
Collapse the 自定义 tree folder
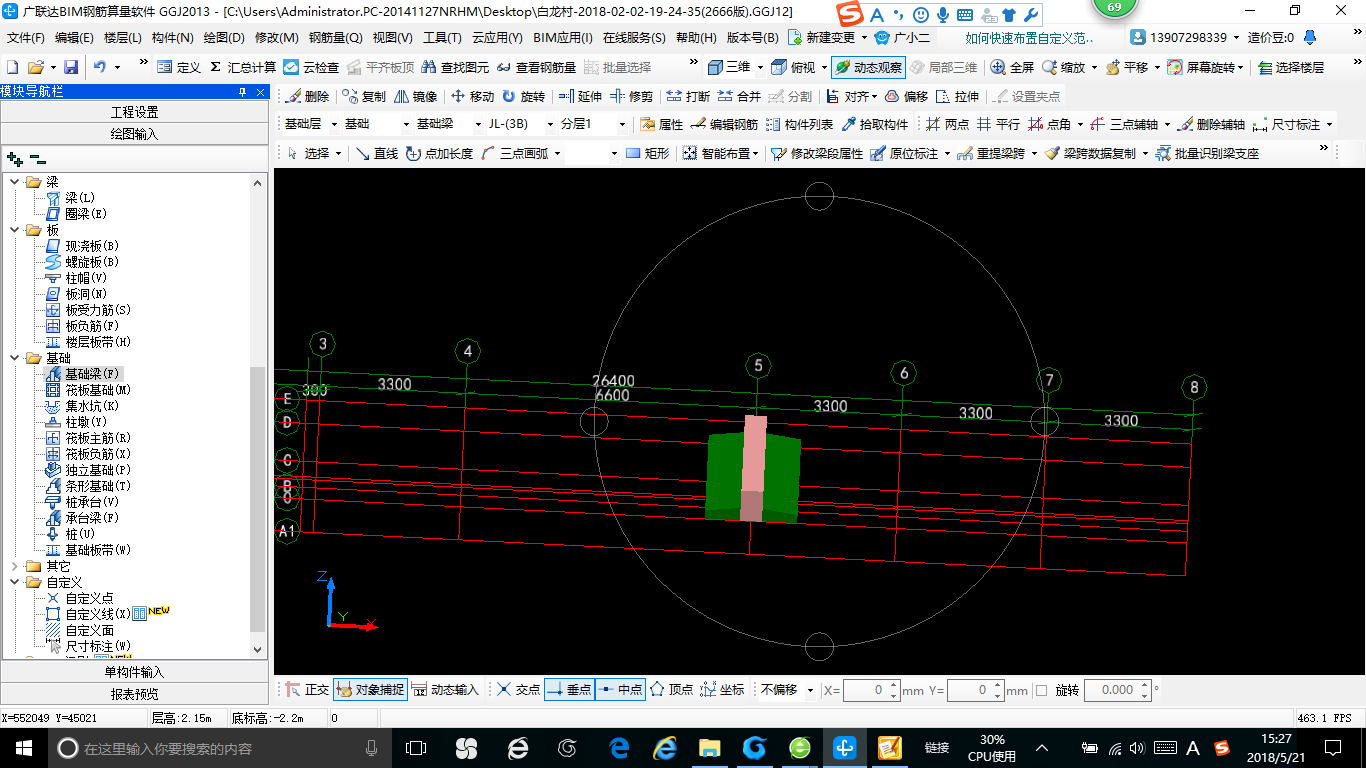coord(15,582)
